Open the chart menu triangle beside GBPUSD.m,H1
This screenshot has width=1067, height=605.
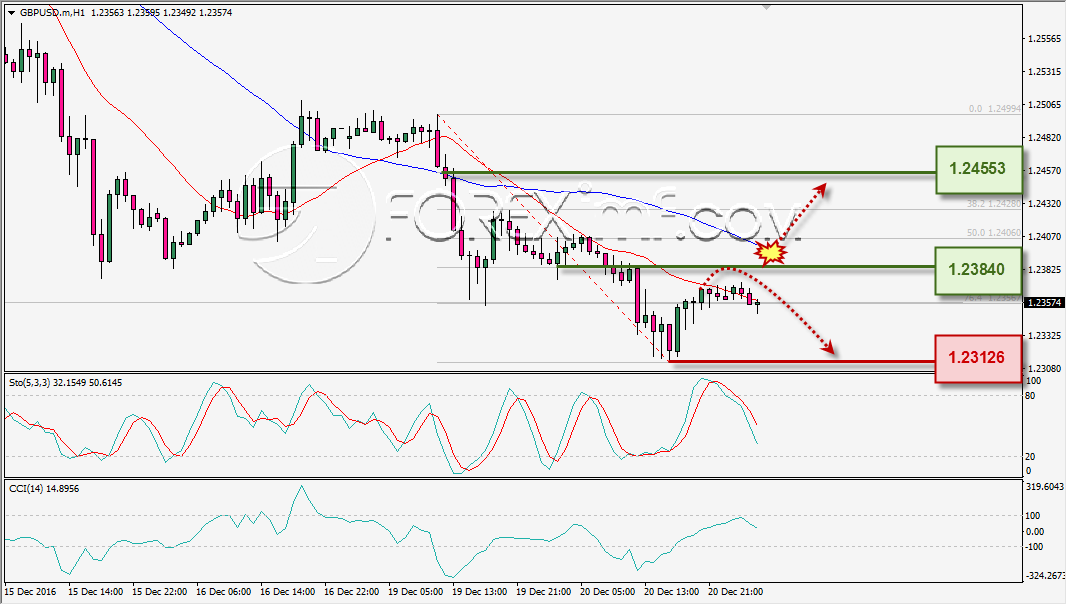coord(12,12)
